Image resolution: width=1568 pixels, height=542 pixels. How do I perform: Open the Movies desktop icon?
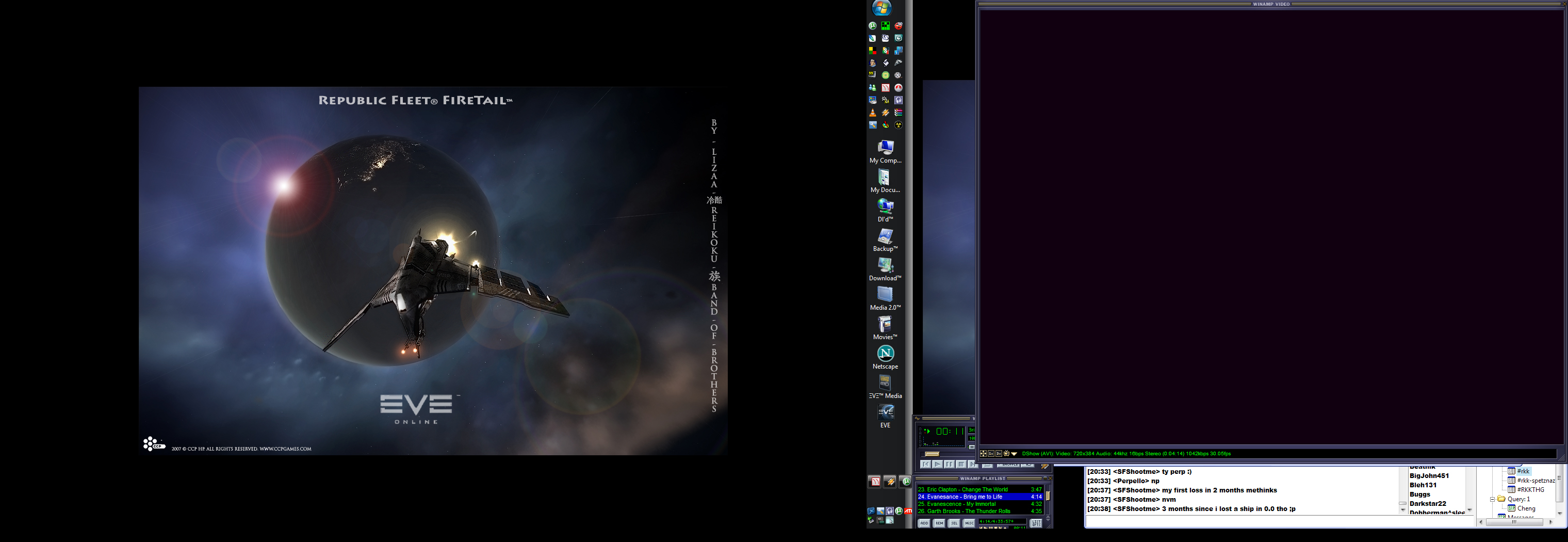click(x=886, y=328)
